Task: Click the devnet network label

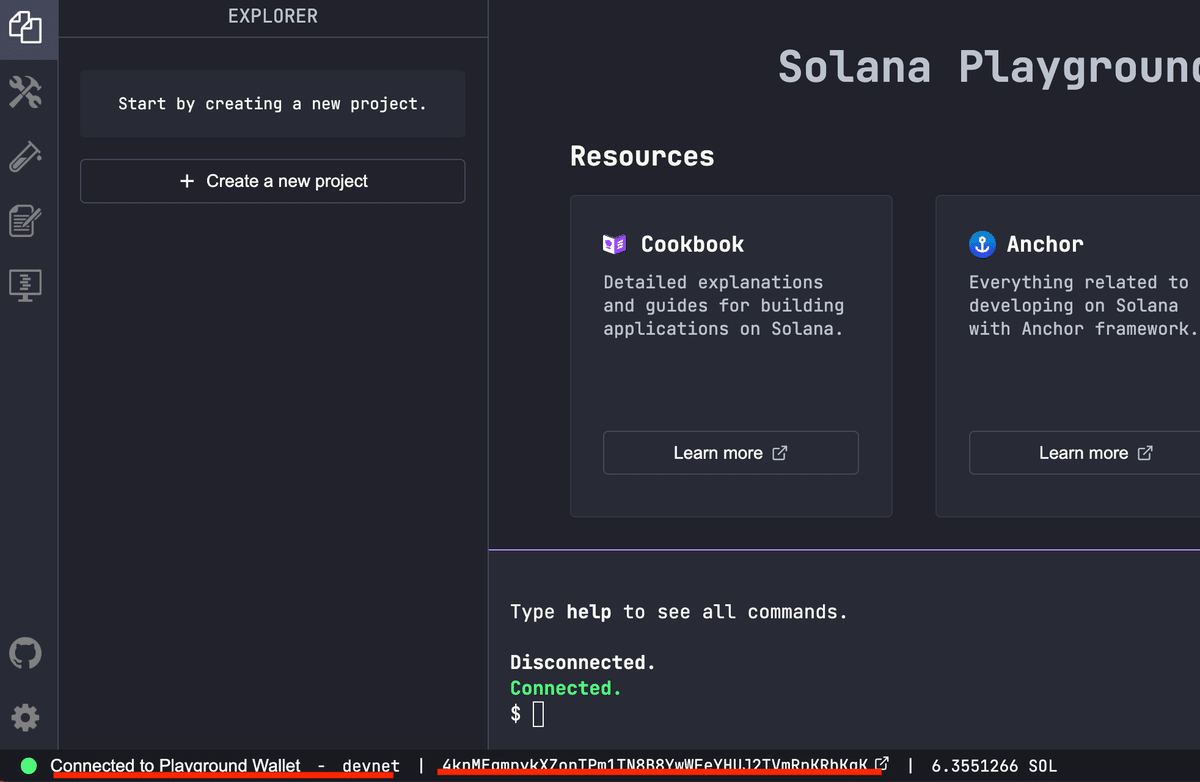Action: point(371,766)
